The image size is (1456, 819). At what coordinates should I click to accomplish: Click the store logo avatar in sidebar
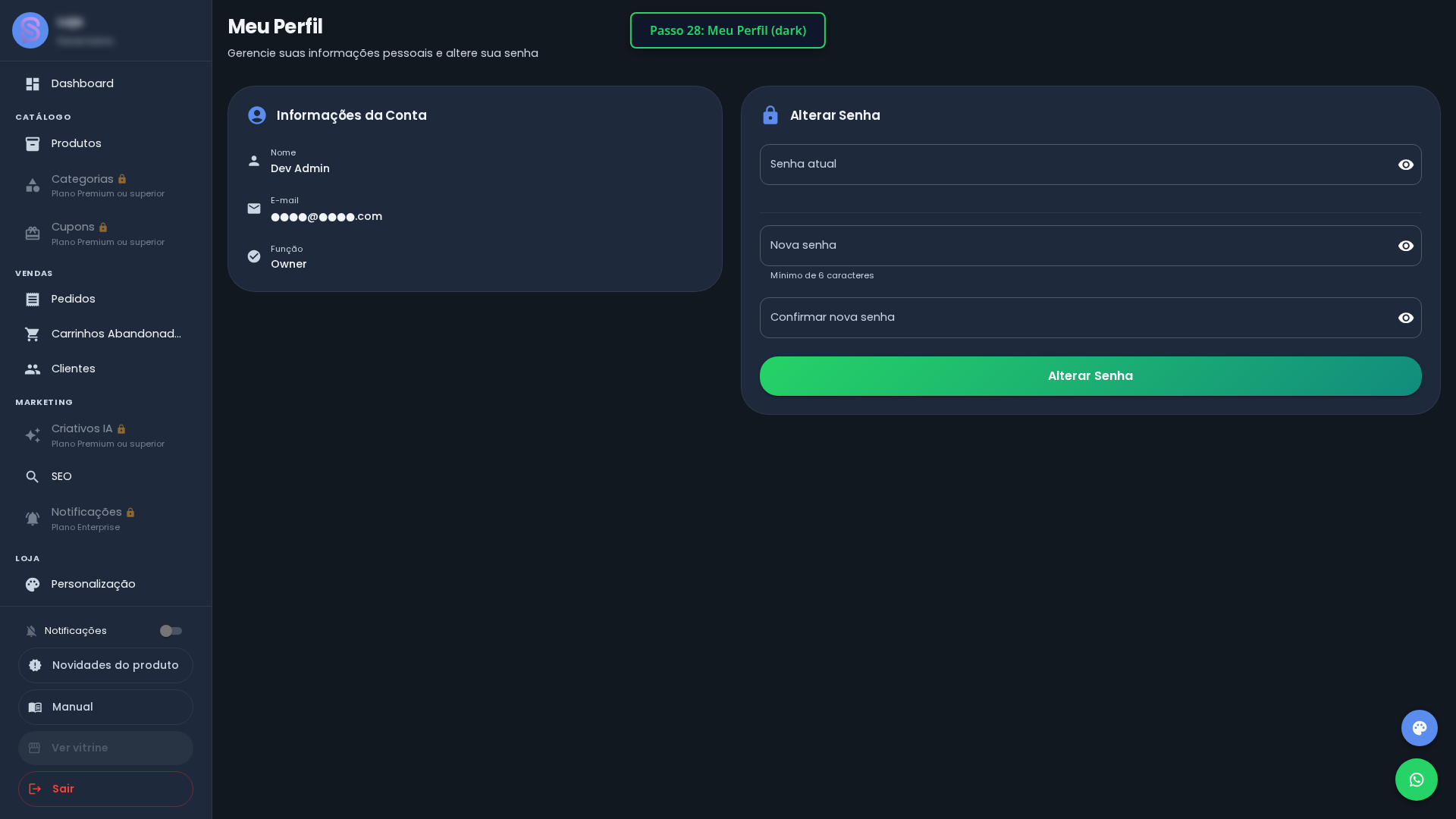point(30,30)
